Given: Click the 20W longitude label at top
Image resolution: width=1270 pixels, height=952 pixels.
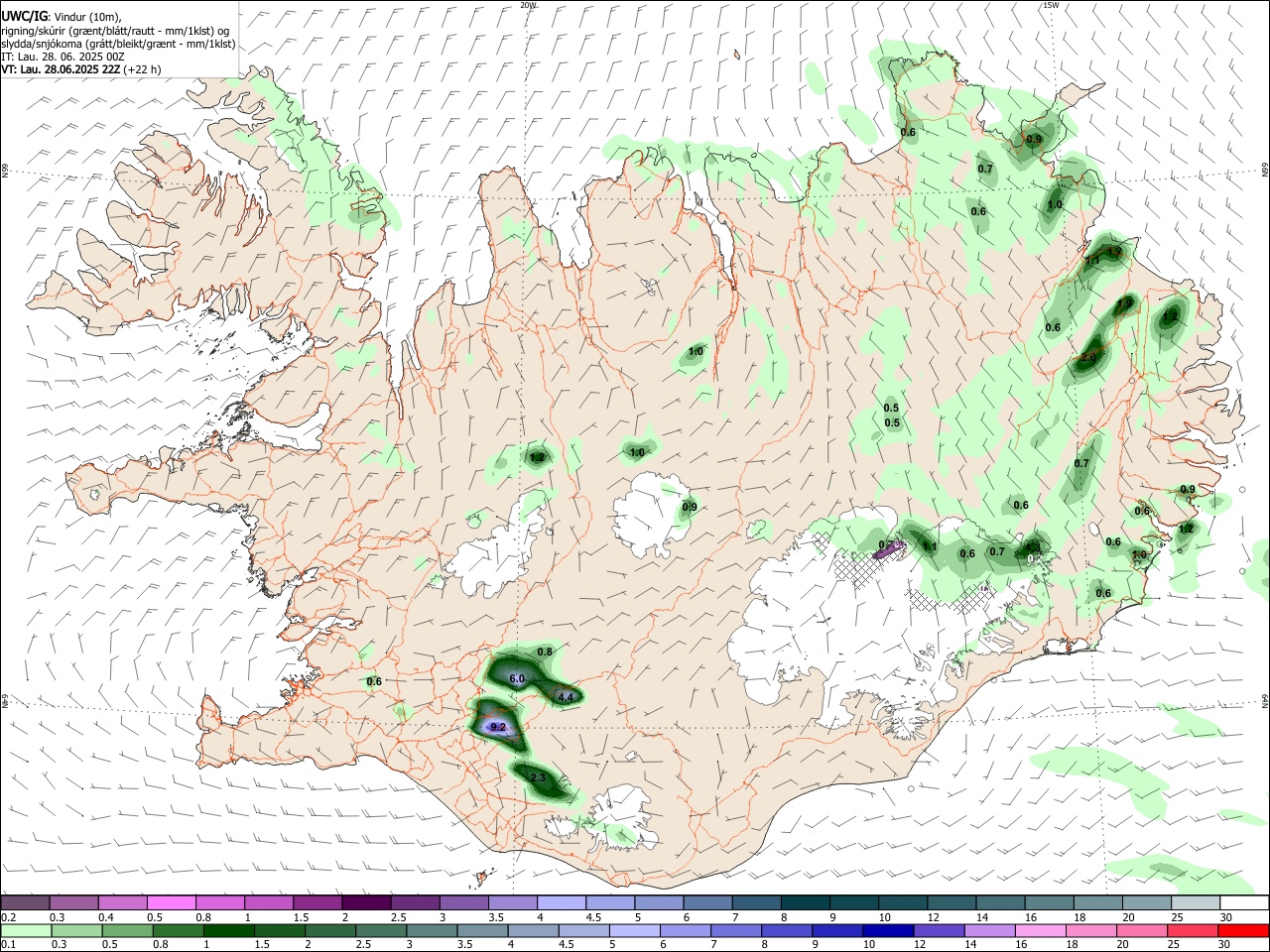Looking at the screenshot, I should point(528,5).
